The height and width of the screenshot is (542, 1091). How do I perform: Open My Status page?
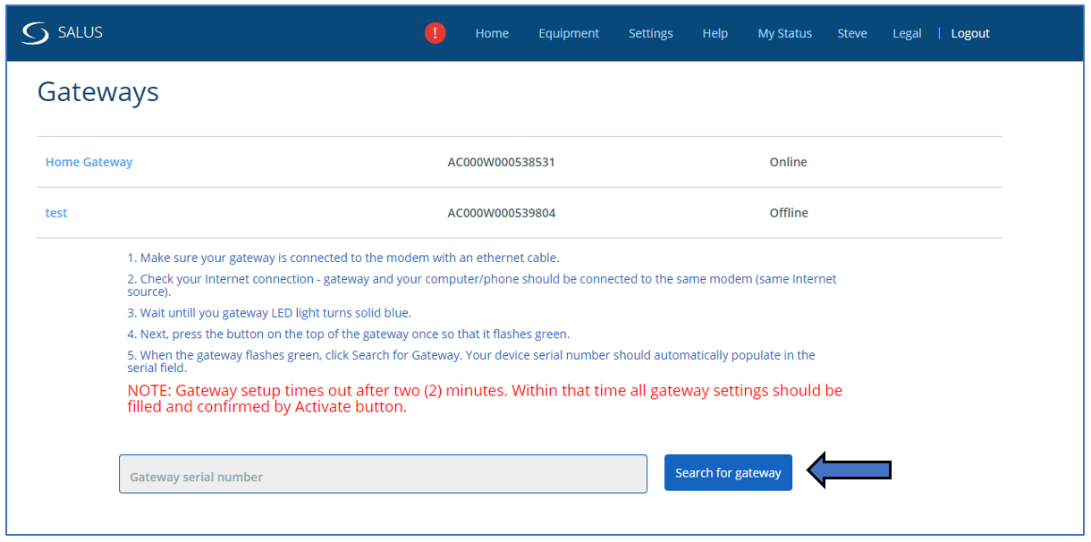point(785,33)
